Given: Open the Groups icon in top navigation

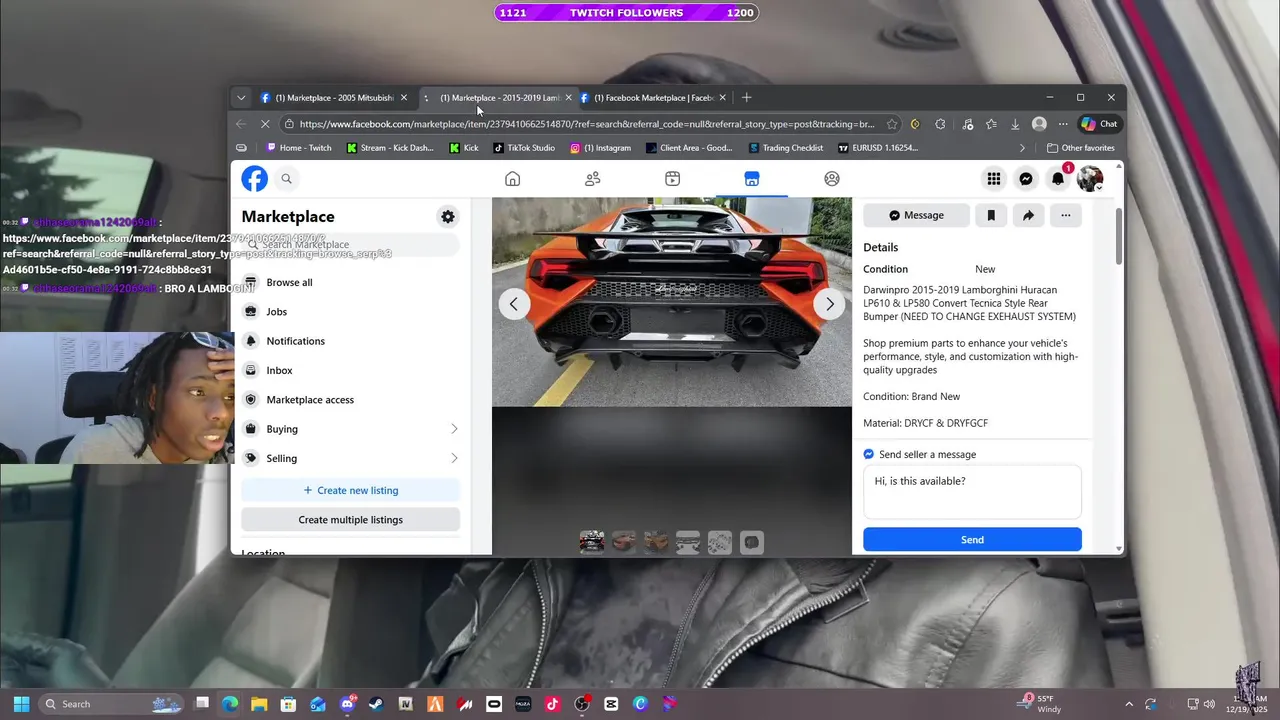Looking at the screenshot, I should pyautogui.click(x=832, y=179).
